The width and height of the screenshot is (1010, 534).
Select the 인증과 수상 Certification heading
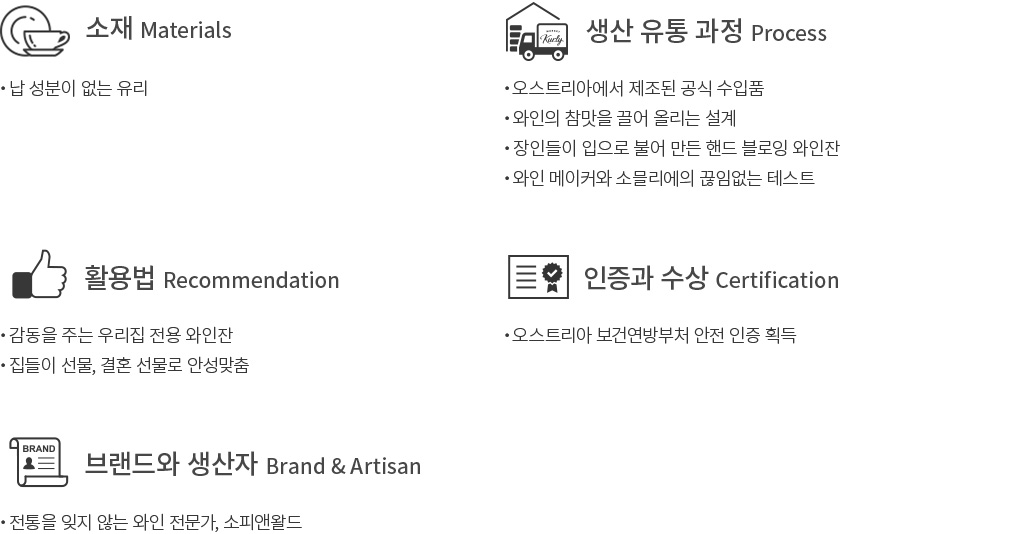711,279
